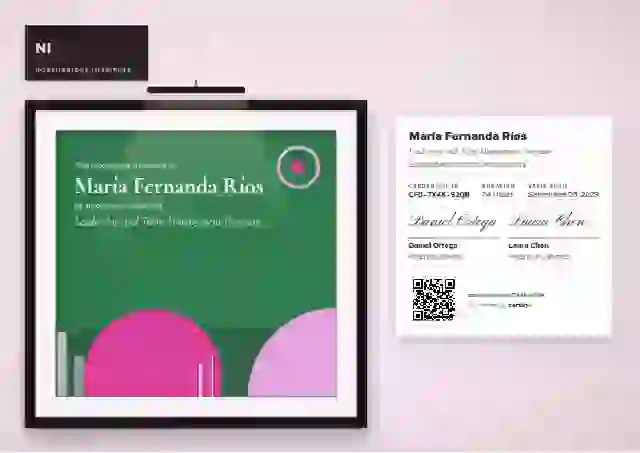
Task: Open the framed green certificate image
Action: 196,264
